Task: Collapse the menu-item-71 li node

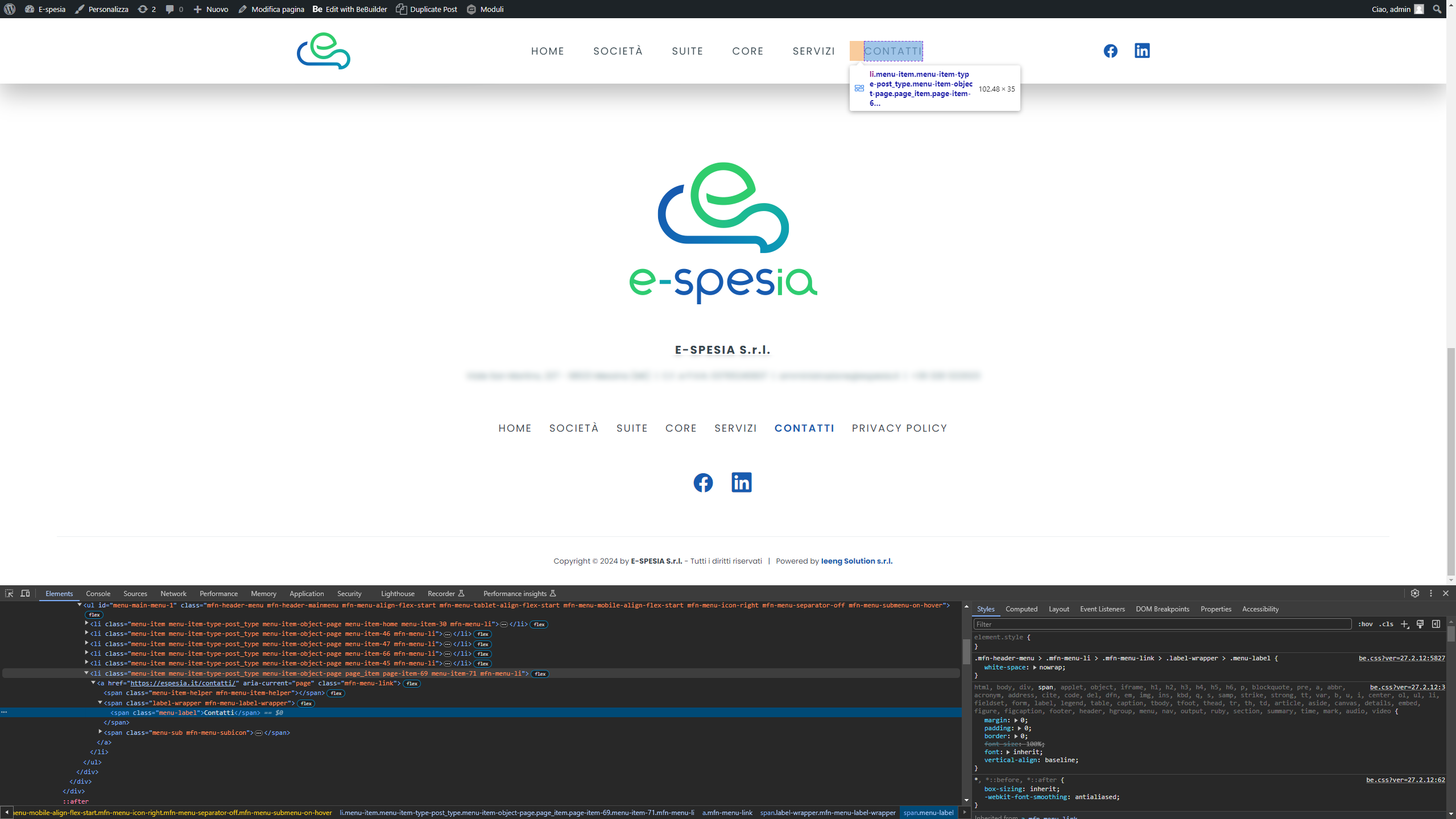Action: coord(86,673)
